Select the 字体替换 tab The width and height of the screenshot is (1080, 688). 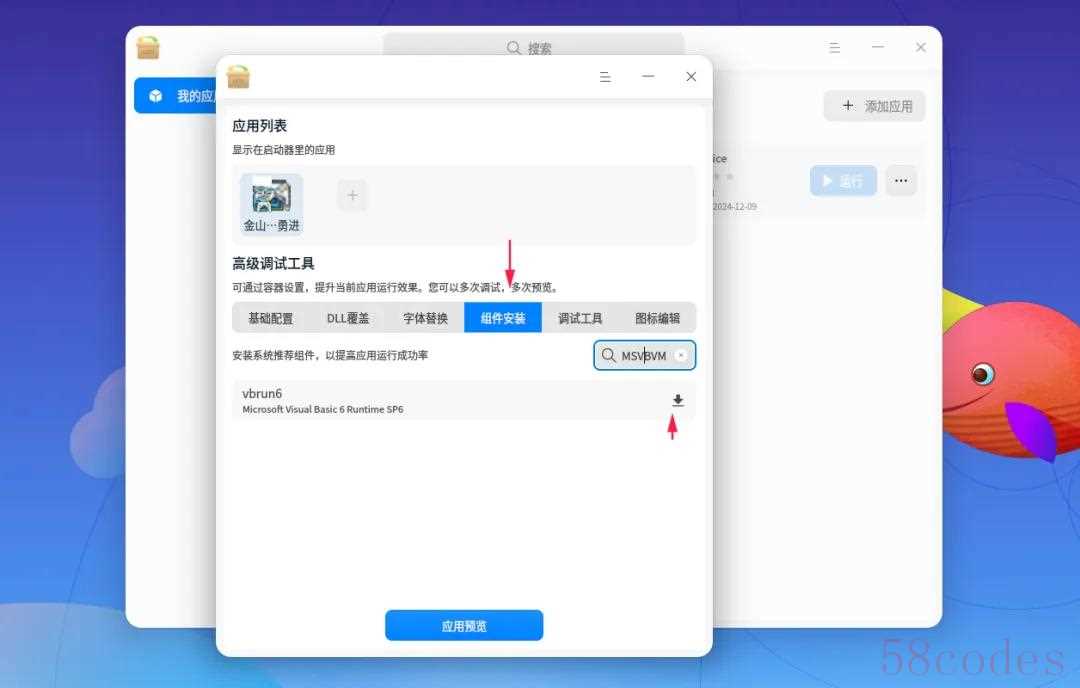(x=426, y=318)
